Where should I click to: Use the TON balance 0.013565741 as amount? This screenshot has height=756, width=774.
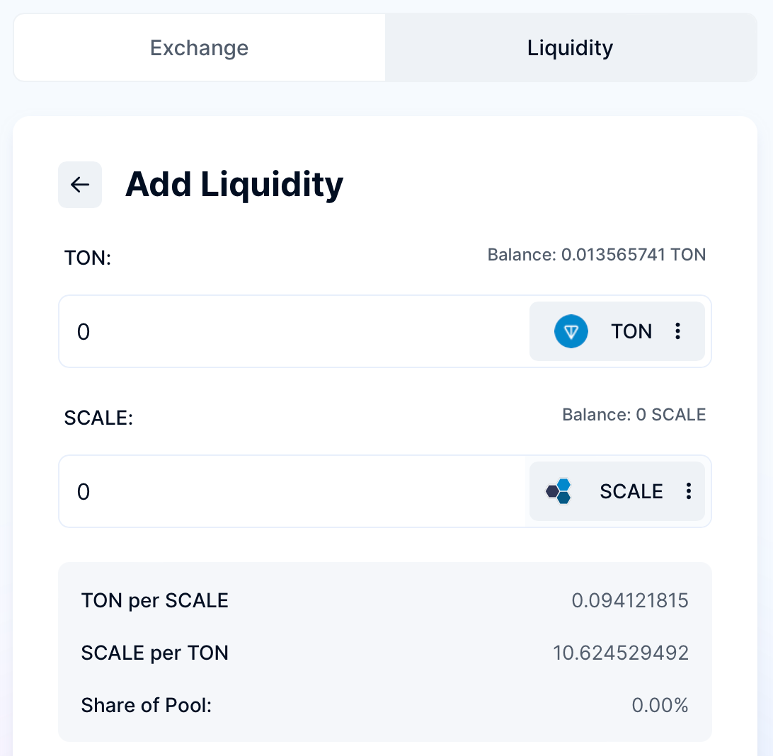[596, 255]
